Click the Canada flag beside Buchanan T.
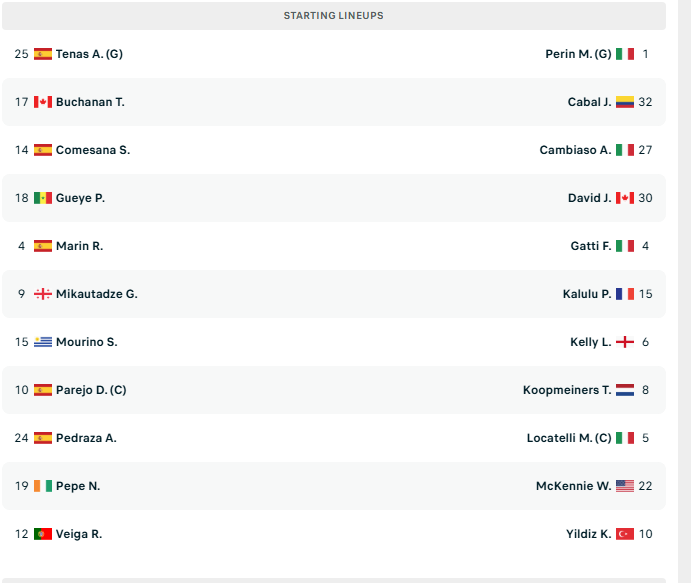Viewport: 691px width, 583px height. click(42, 102)
